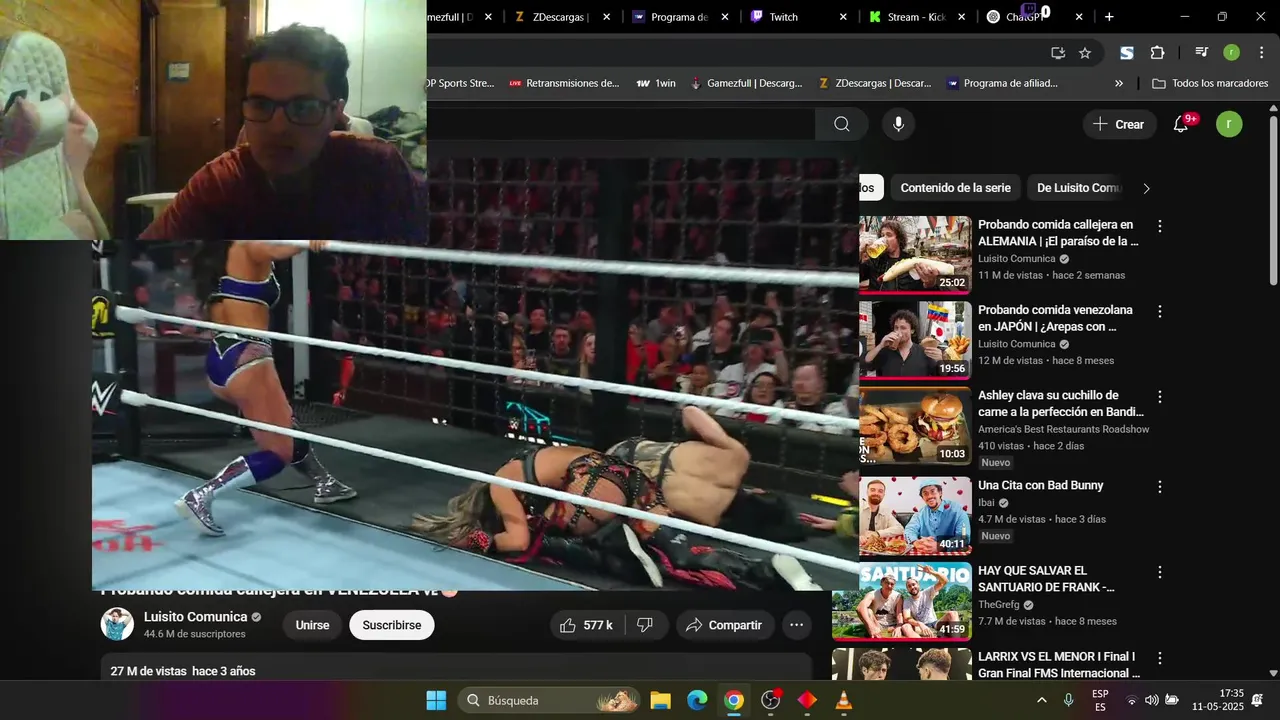Dislike the video with thumbs down
1280x720 pixels.
[x=645, y=625]
